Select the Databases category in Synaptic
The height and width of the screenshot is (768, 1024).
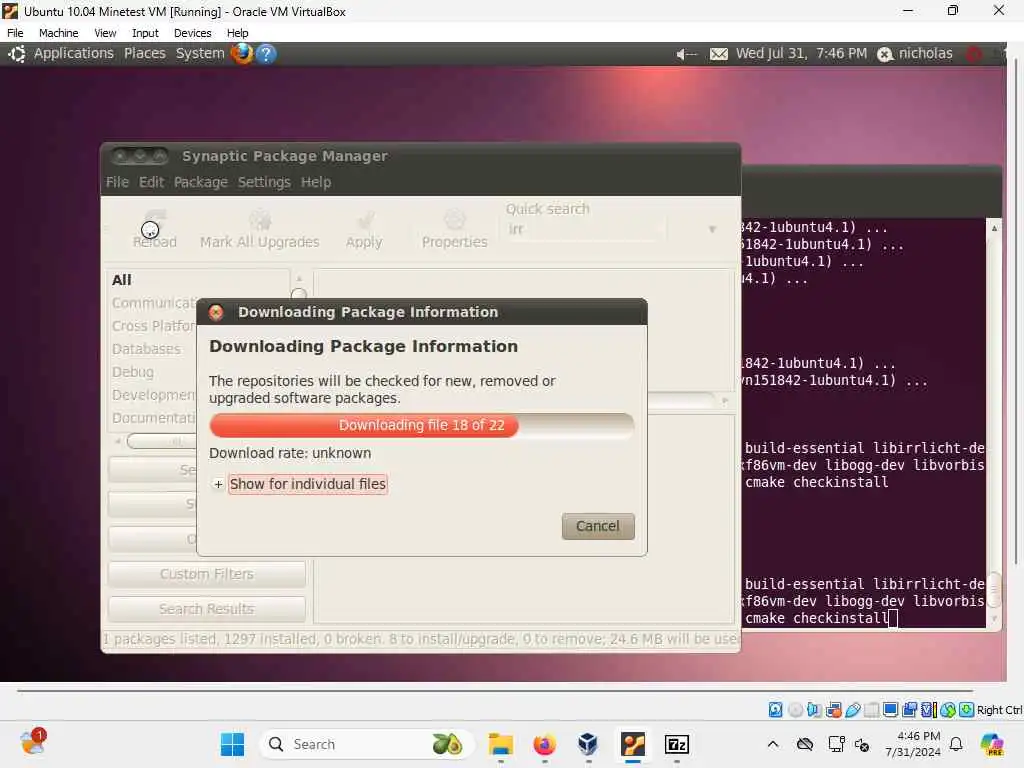pos(146,349)
